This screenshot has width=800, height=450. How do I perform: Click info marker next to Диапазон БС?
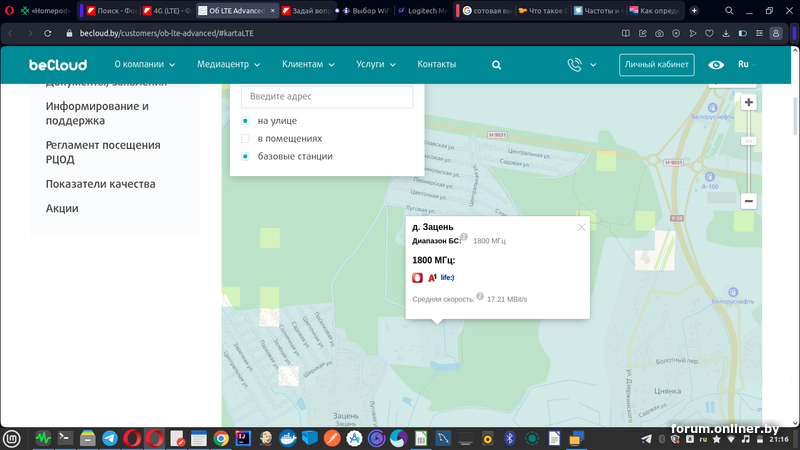(x=464, y=236)
